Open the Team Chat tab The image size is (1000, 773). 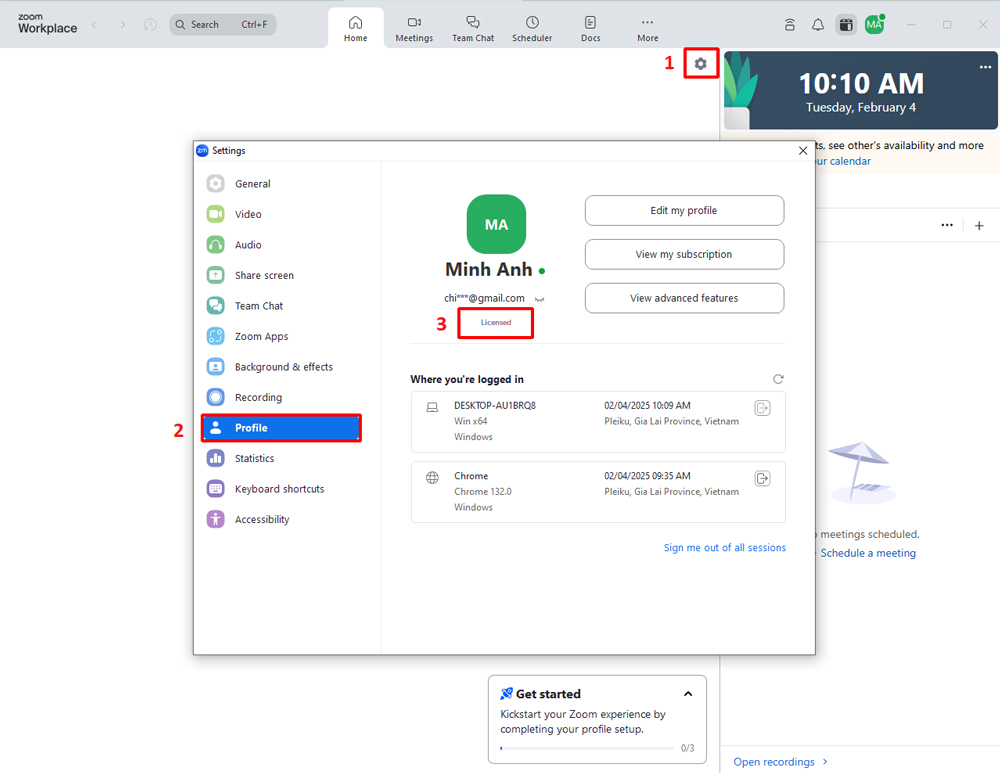473,29
